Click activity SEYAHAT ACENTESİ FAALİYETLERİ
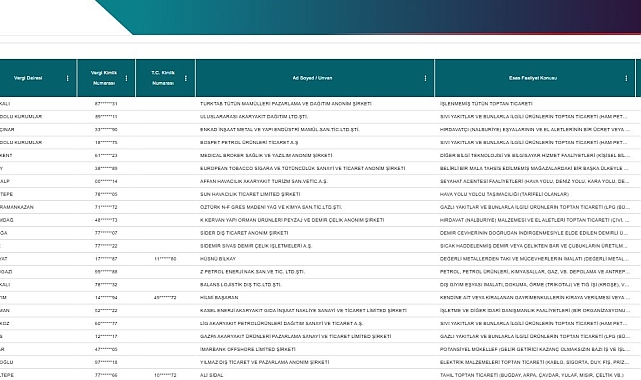This screenshot has height=380, width=641. pos(535,181)
